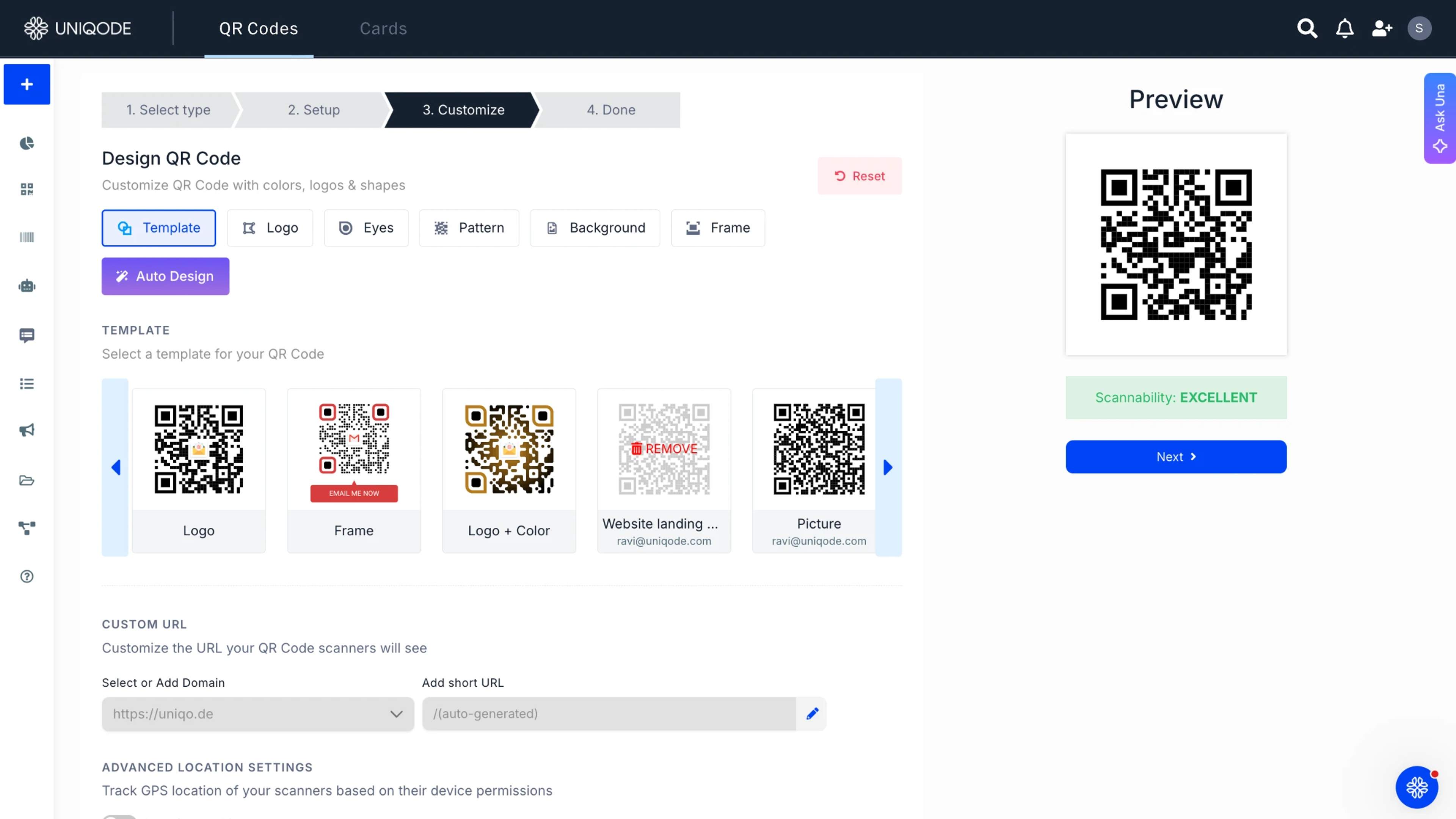Viewport: 1456px width, 819px height.
Task: Open the Pattern design tab
Action: [469, 228]
